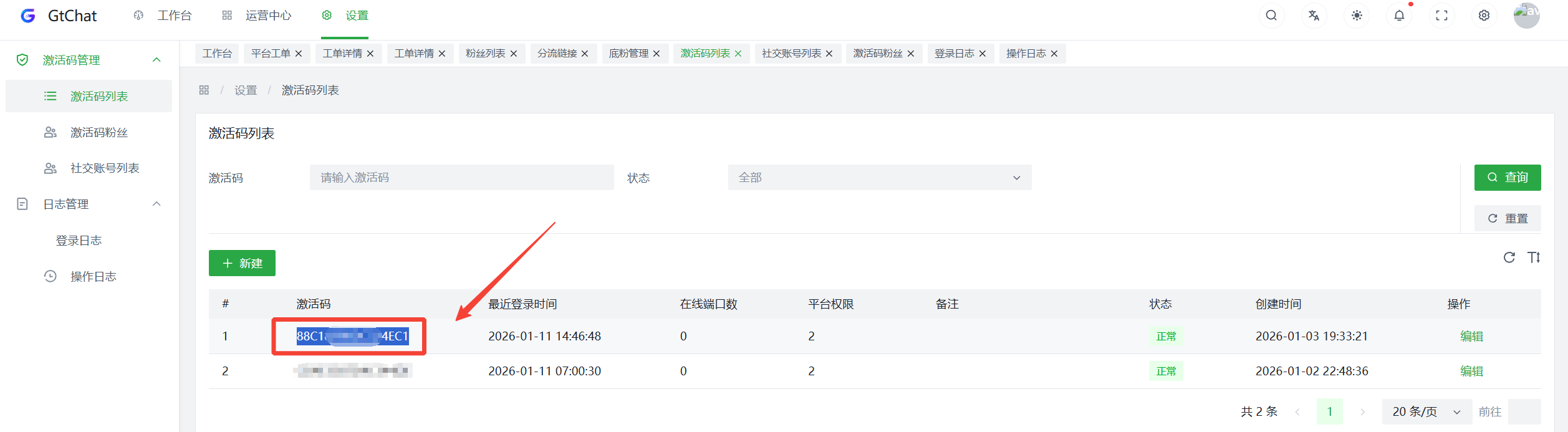Collapse the 日志管理 sidebar group
Viewport: 1568px width, 432px height.
coord(156,204)
